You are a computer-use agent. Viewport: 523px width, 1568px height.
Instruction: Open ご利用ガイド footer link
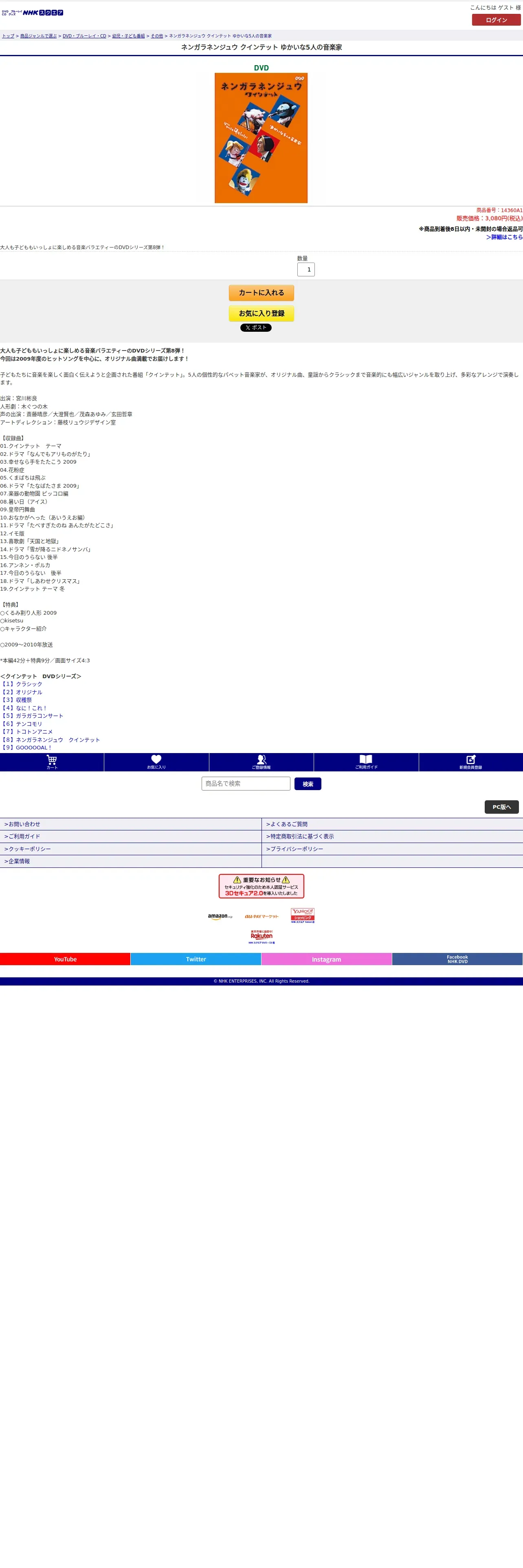130,837
